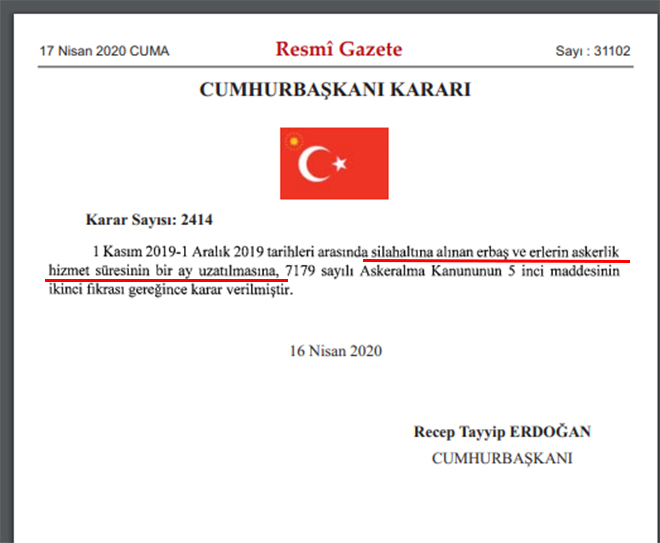Click the line 'ikinci fıkrası gereğince karar verilmiştir'

(170, 290)
